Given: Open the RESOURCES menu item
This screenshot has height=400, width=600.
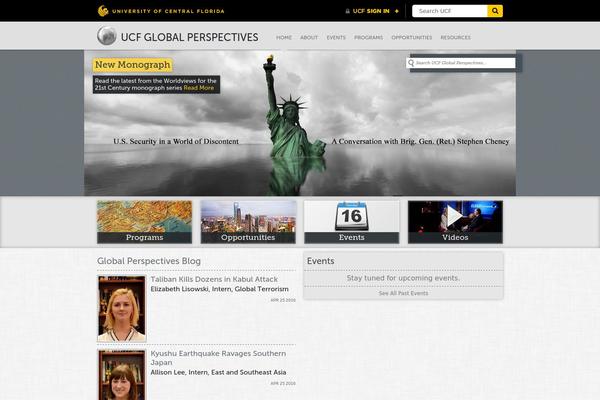Looking at the screenshot, I should [455, 38].
